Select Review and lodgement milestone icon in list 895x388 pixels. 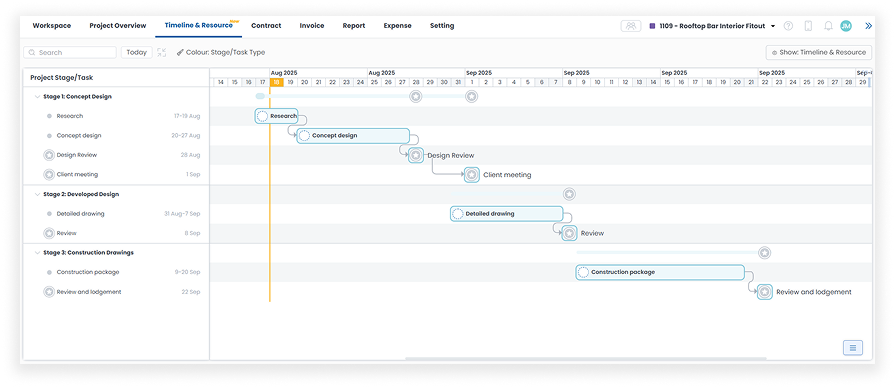[x=49, y=292]
